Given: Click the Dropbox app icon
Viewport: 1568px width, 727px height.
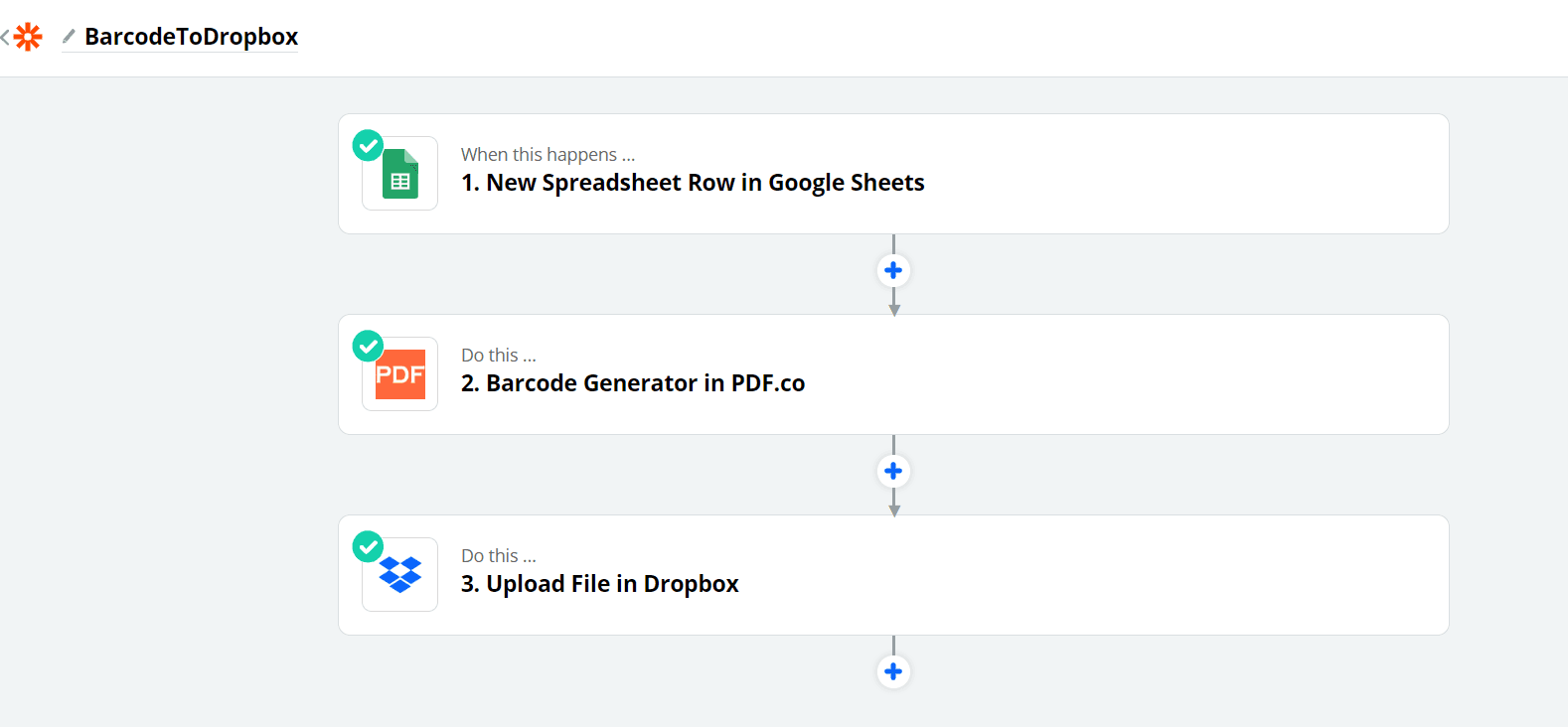Looking at the screenshot, I should (400, 574).
